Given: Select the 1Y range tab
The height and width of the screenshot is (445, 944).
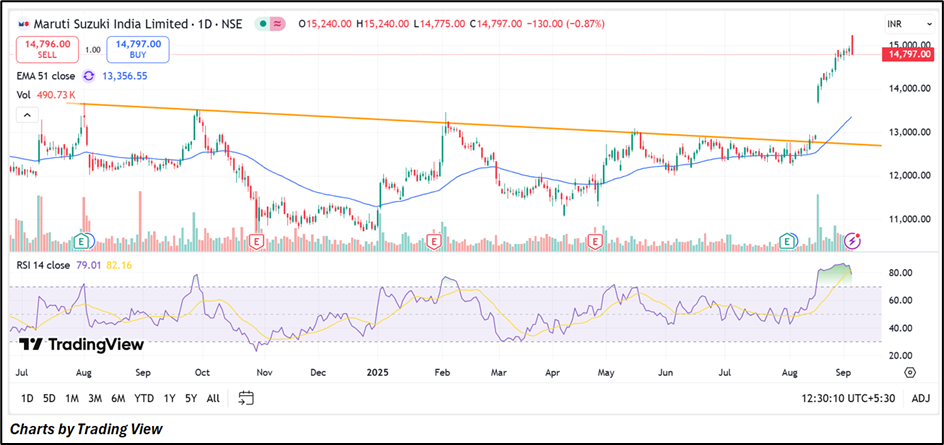Looking at the screenshot, I should [170, 398].
